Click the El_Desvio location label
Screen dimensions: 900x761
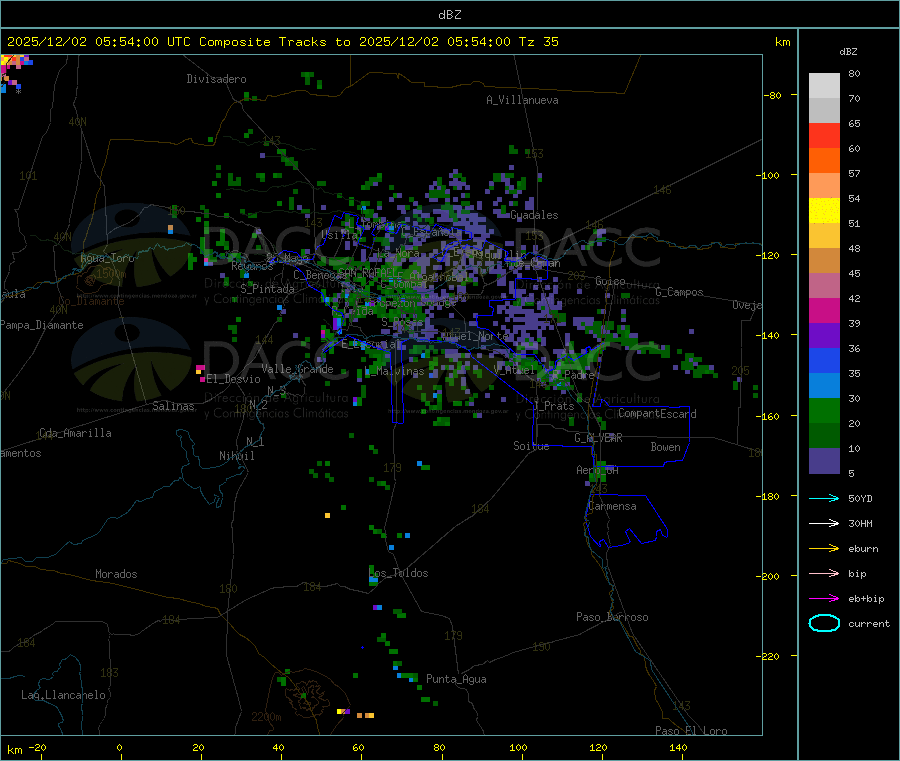click(233, 379)
